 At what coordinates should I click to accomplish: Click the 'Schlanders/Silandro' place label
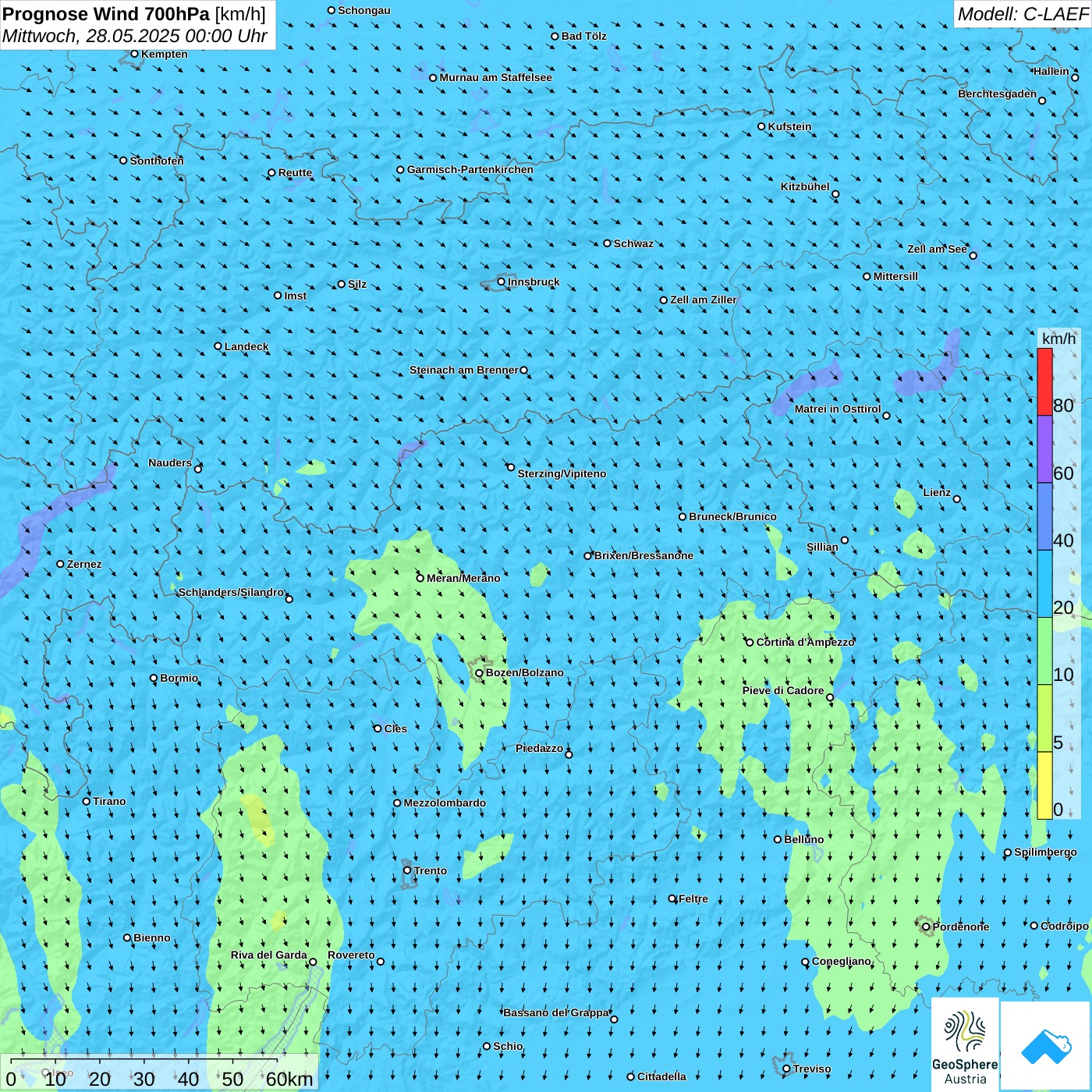pyautogui.click(x=232, y=592)
